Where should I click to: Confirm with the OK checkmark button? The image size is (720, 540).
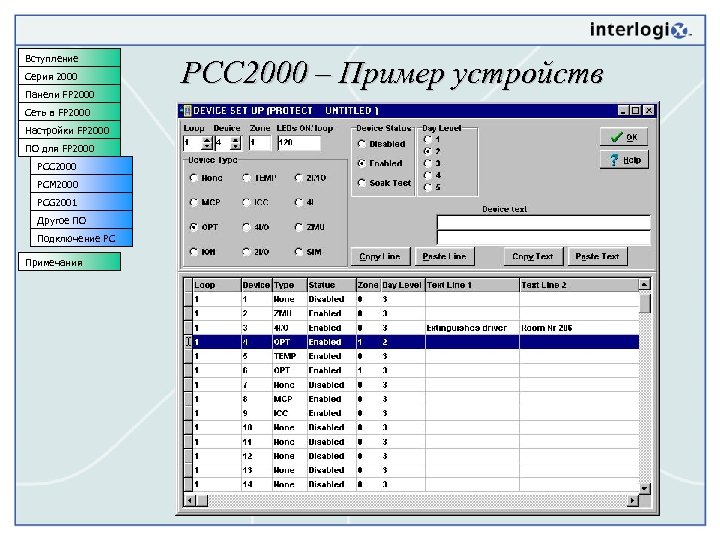(624, 137)
